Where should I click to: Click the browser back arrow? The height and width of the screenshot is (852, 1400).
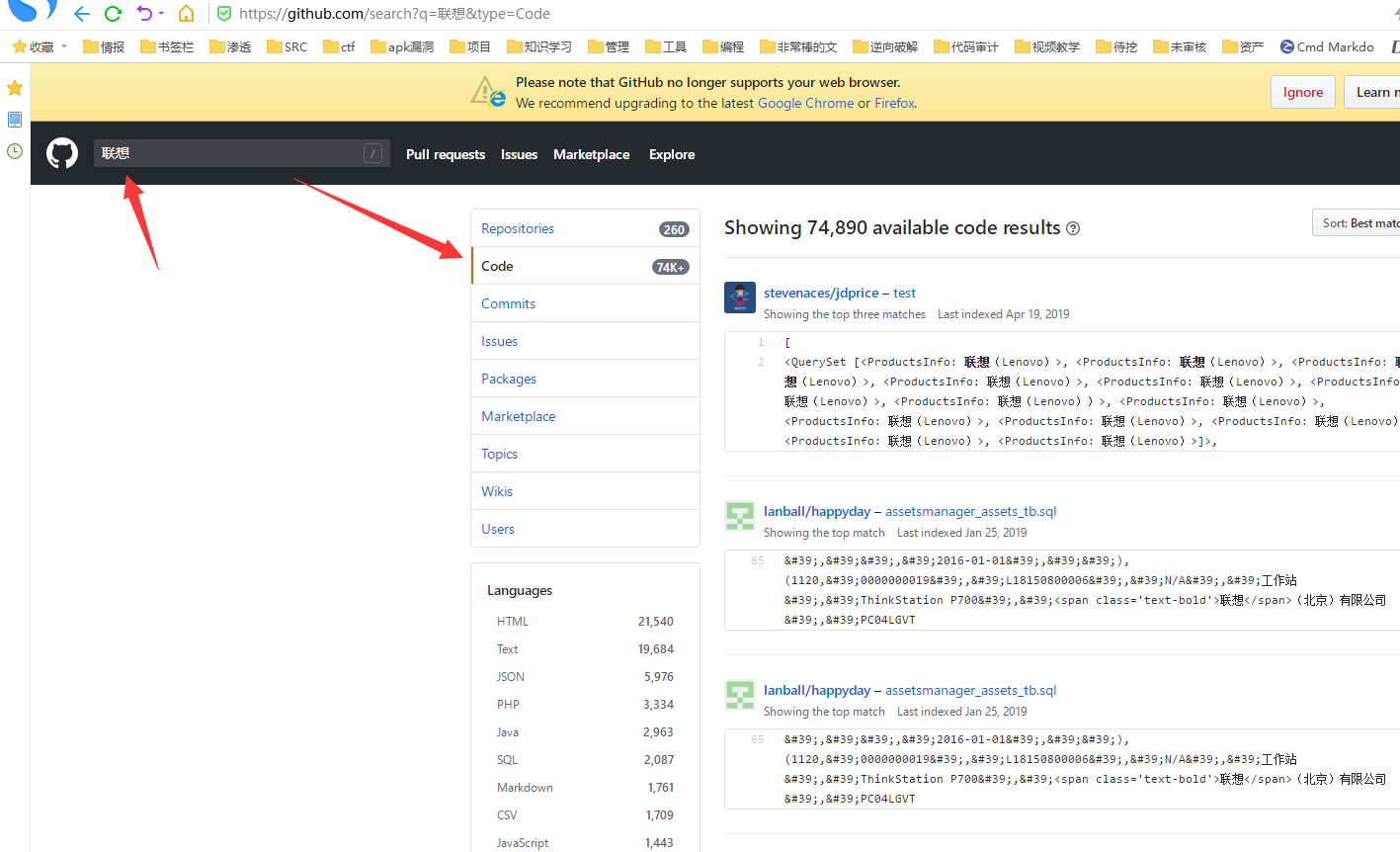[82, 14]
